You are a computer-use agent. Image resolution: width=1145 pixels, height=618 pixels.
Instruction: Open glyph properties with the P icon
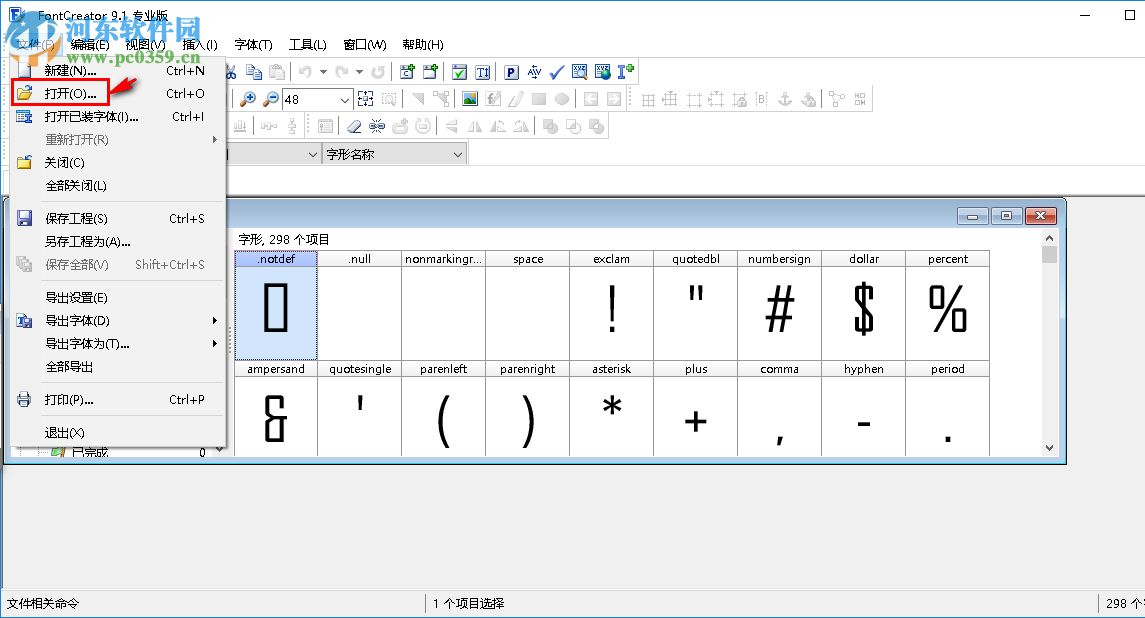[x=510, y=72]
